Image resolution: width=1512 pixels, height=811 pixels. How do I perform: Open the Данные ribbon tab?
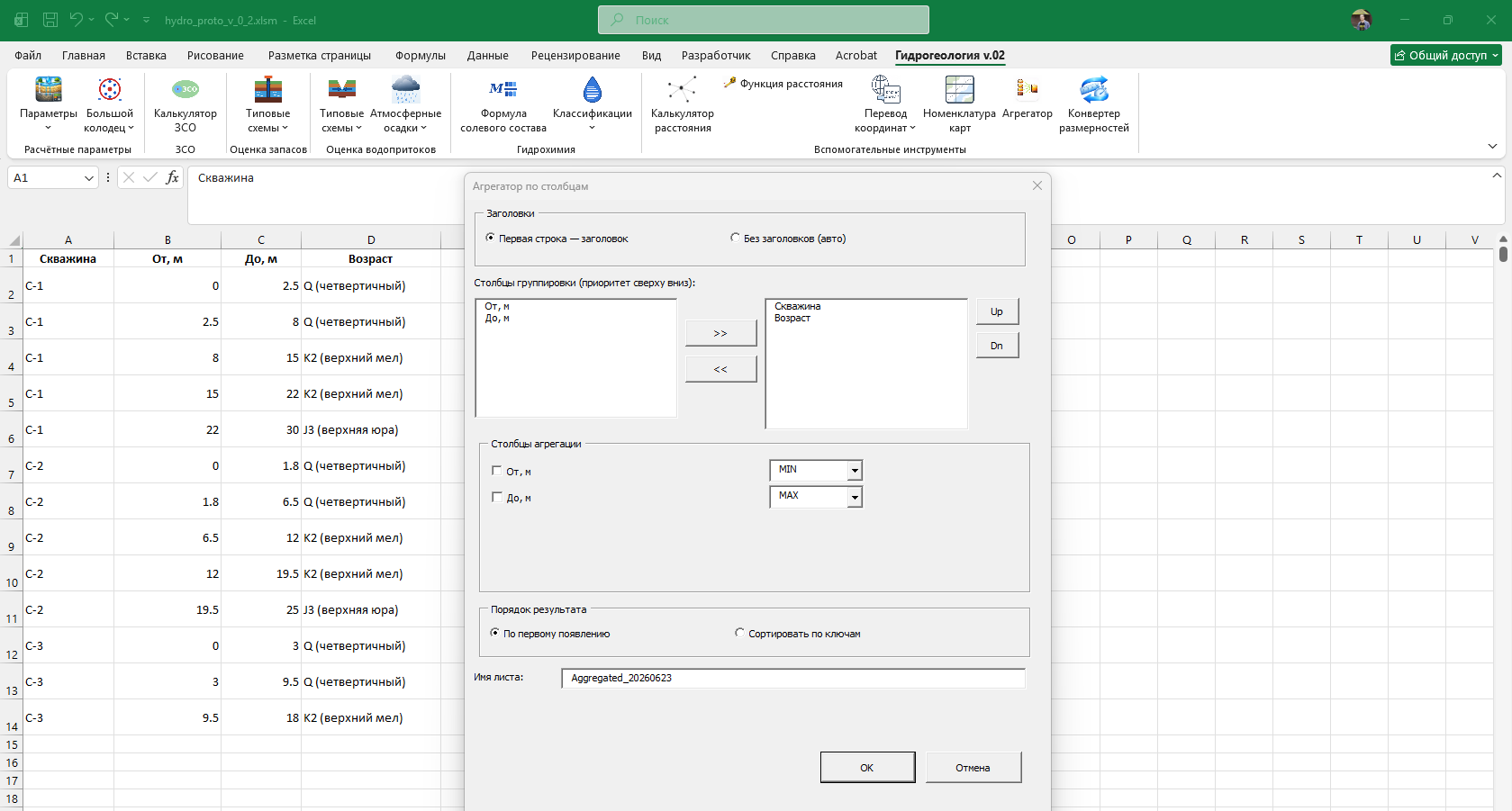(x=488, y=55)
